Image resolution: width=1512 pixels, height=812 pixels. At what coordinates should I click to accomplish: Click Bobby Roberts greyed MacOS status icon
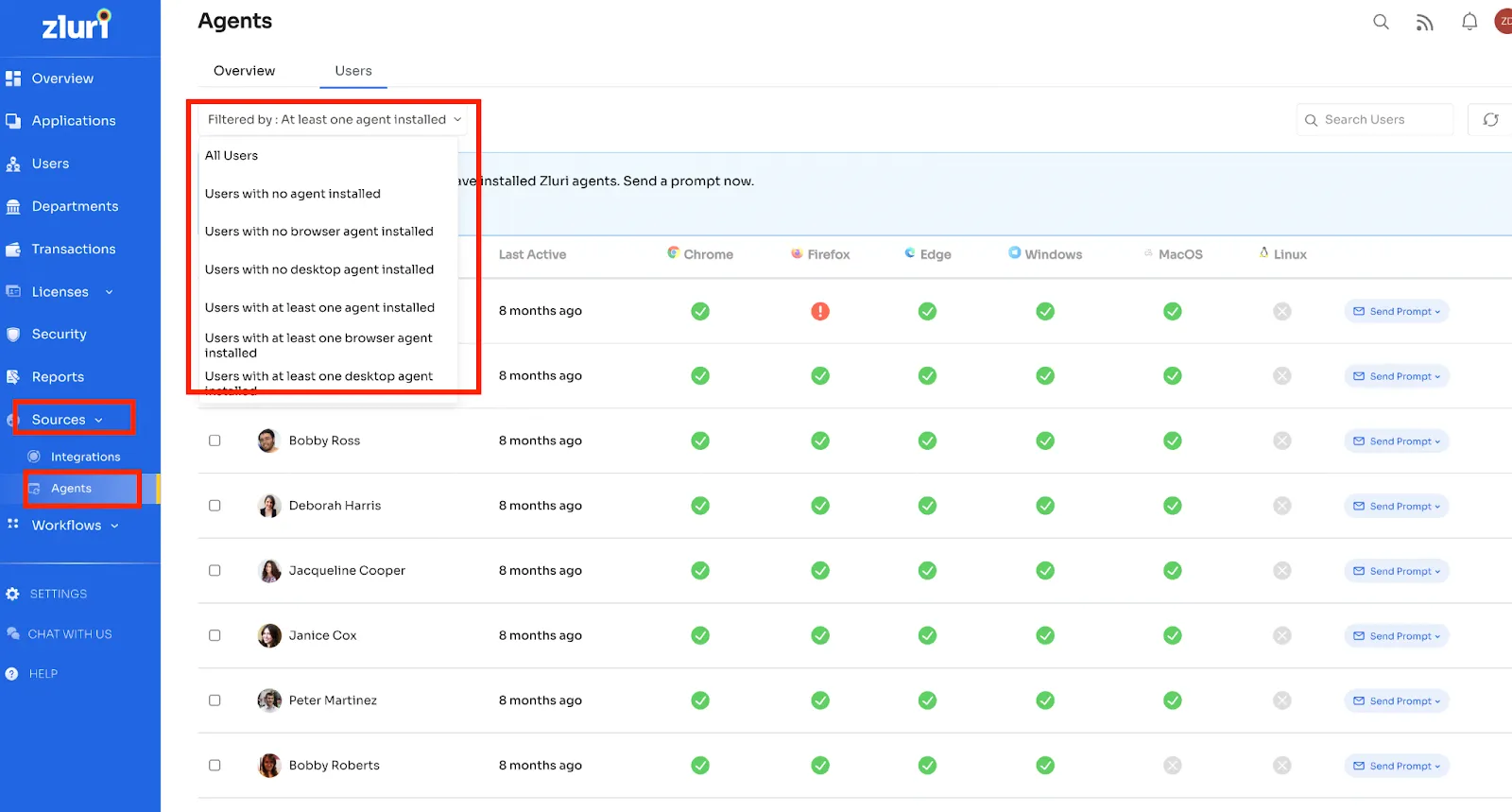1173,766
